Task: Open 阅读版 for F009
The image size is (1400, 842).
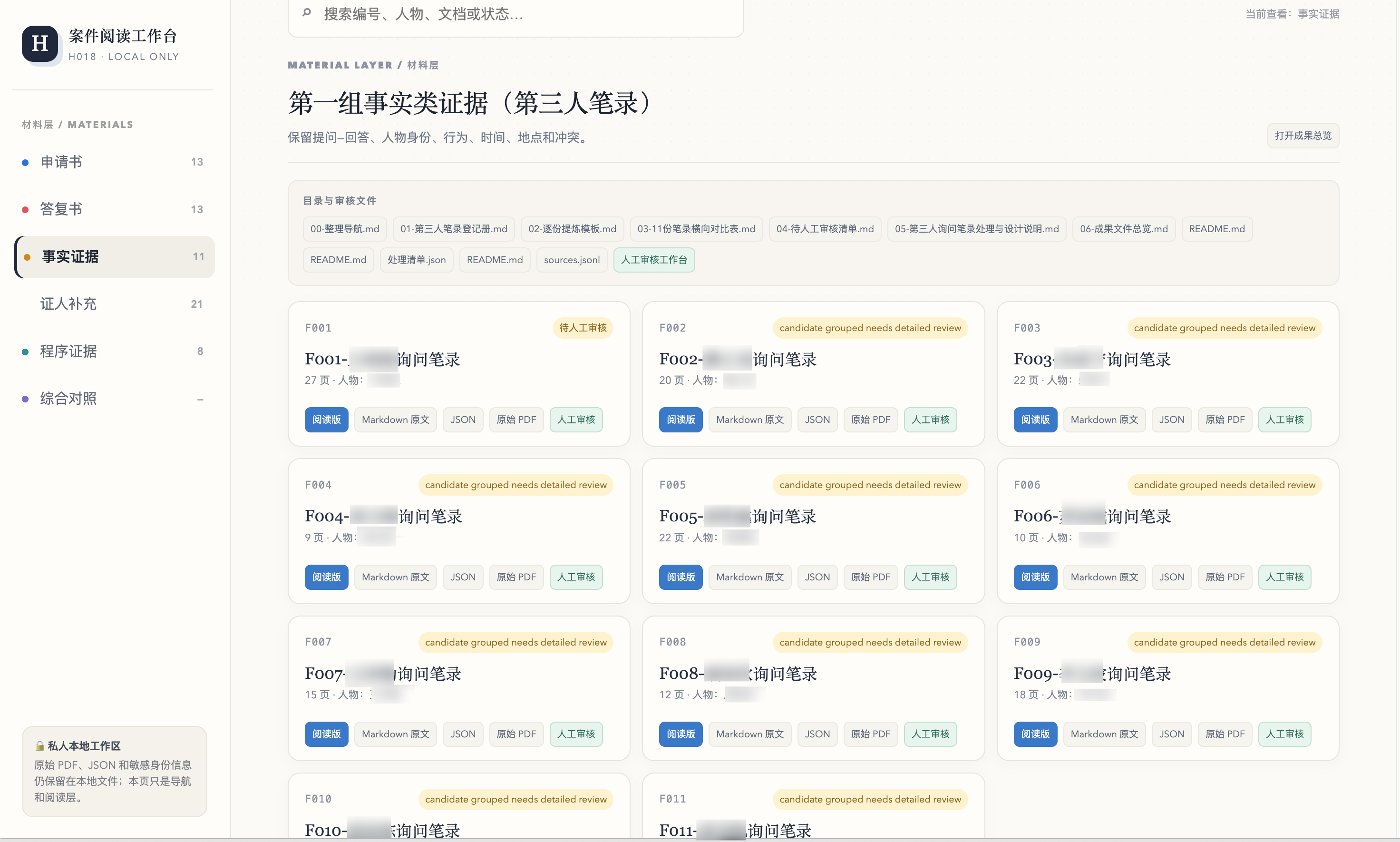Action: (x=1035, y=734)
